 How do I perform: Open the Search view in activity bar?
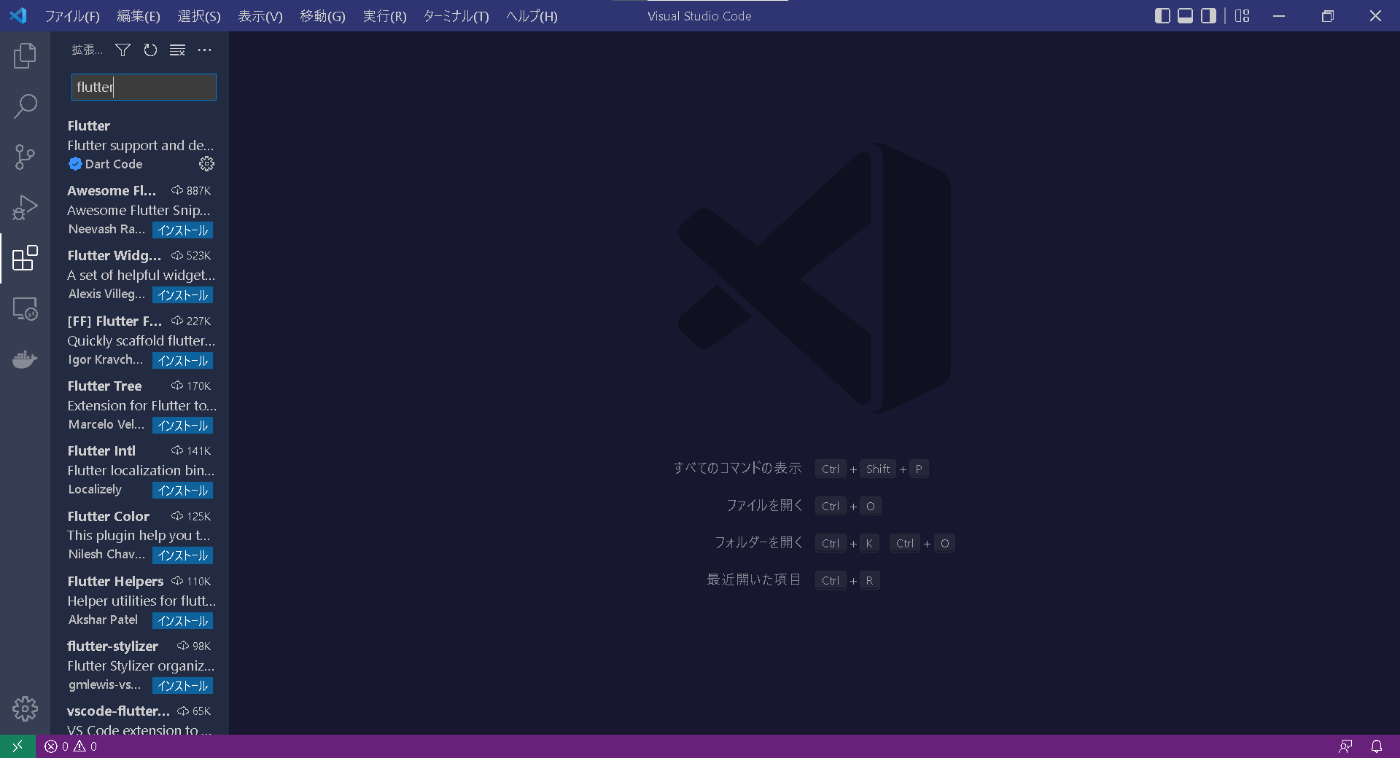[25, 106]
